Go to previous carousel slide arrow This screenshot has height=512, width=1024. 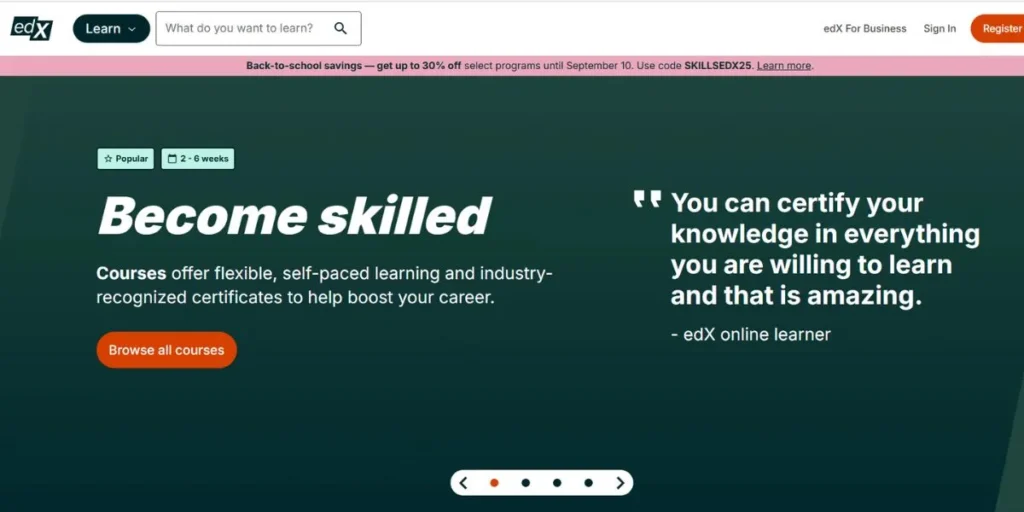tap(463, 483)
